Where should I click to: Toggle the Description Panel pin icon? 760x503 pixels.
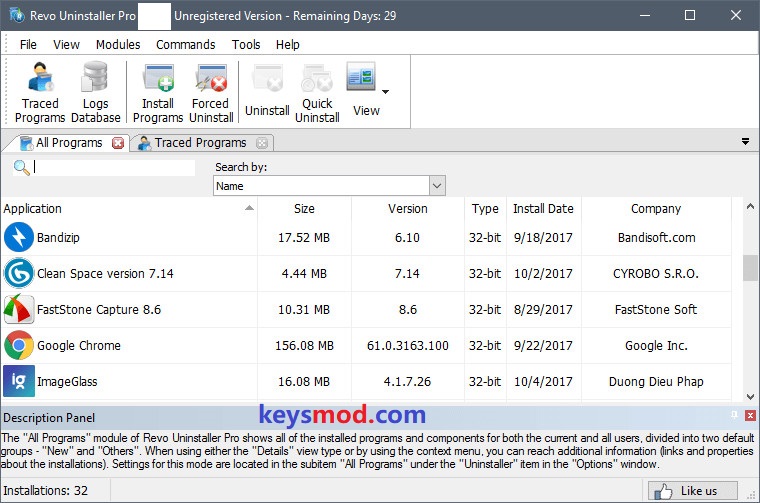coord(734,415)
